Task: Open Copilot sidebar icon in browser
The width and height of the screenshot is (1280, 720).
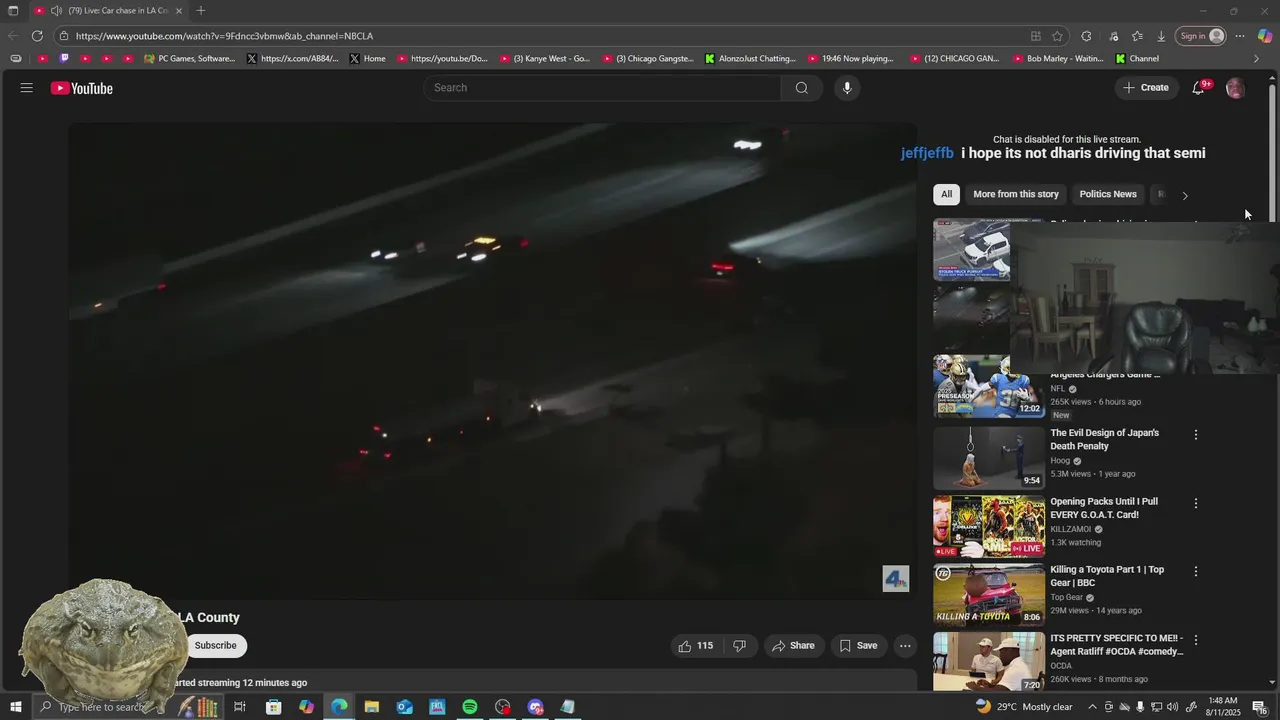Action: point(1265,36)
